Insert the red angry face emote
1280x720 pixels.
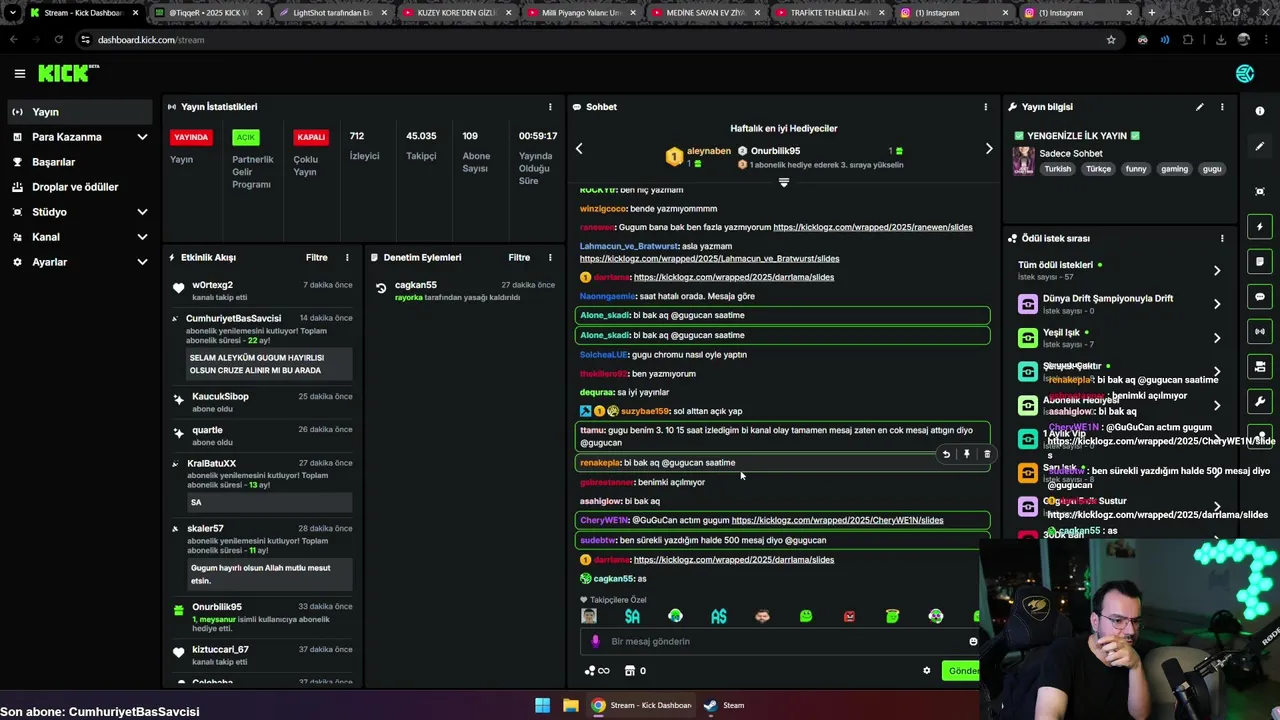coord(849,616)
